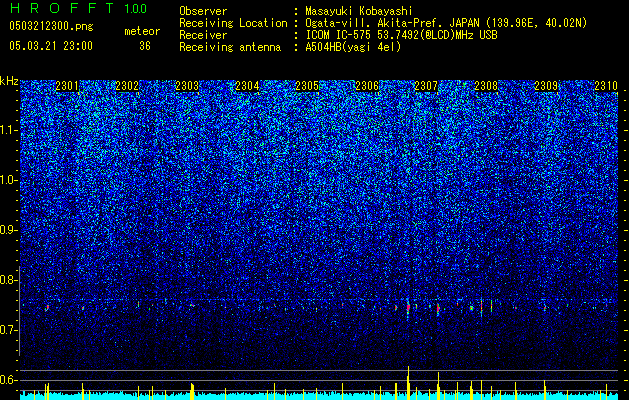This screenshot has width=629, height=400.
Task: Click the tallest yellow intensity spike near 2307
Action: (x=408, y=383)
